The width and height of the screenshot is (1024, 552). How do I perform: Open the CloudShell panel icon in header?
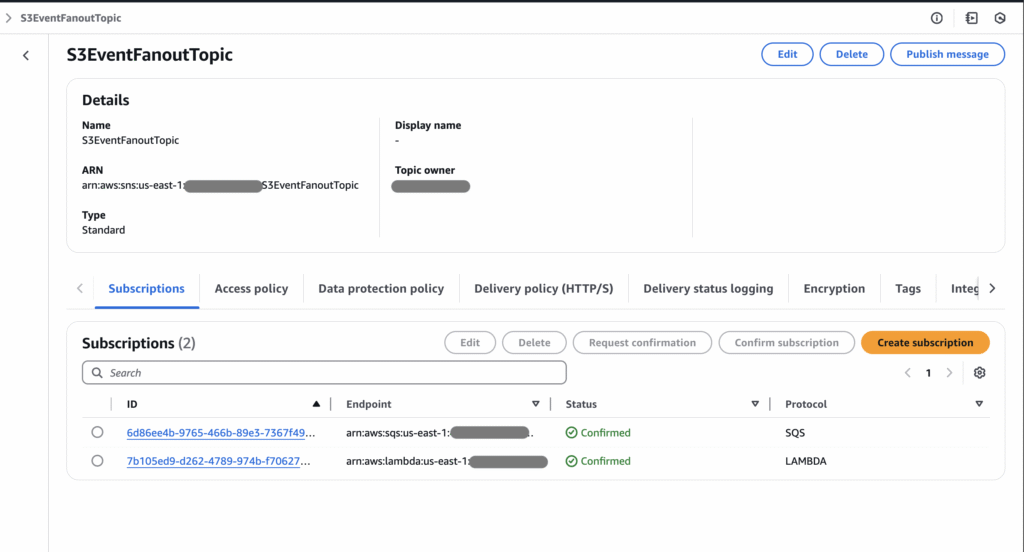pyautogui.click(x=972, y=18)
